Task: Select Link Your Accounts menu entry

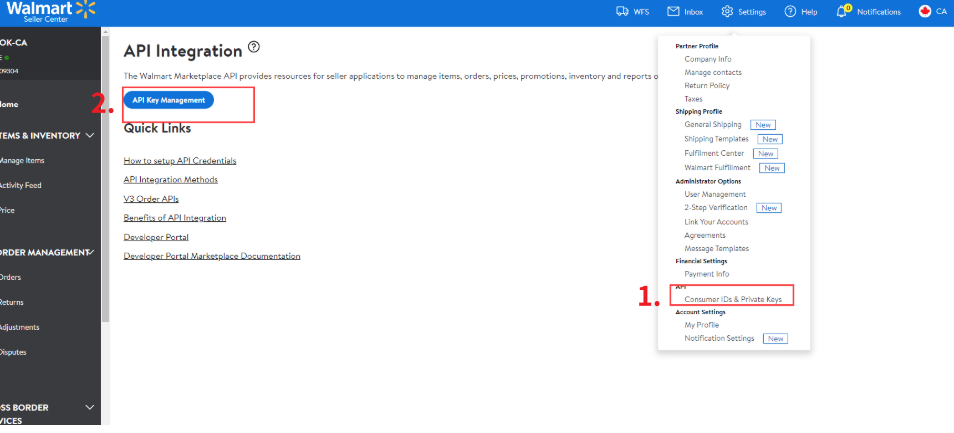Action: (716, 222)
